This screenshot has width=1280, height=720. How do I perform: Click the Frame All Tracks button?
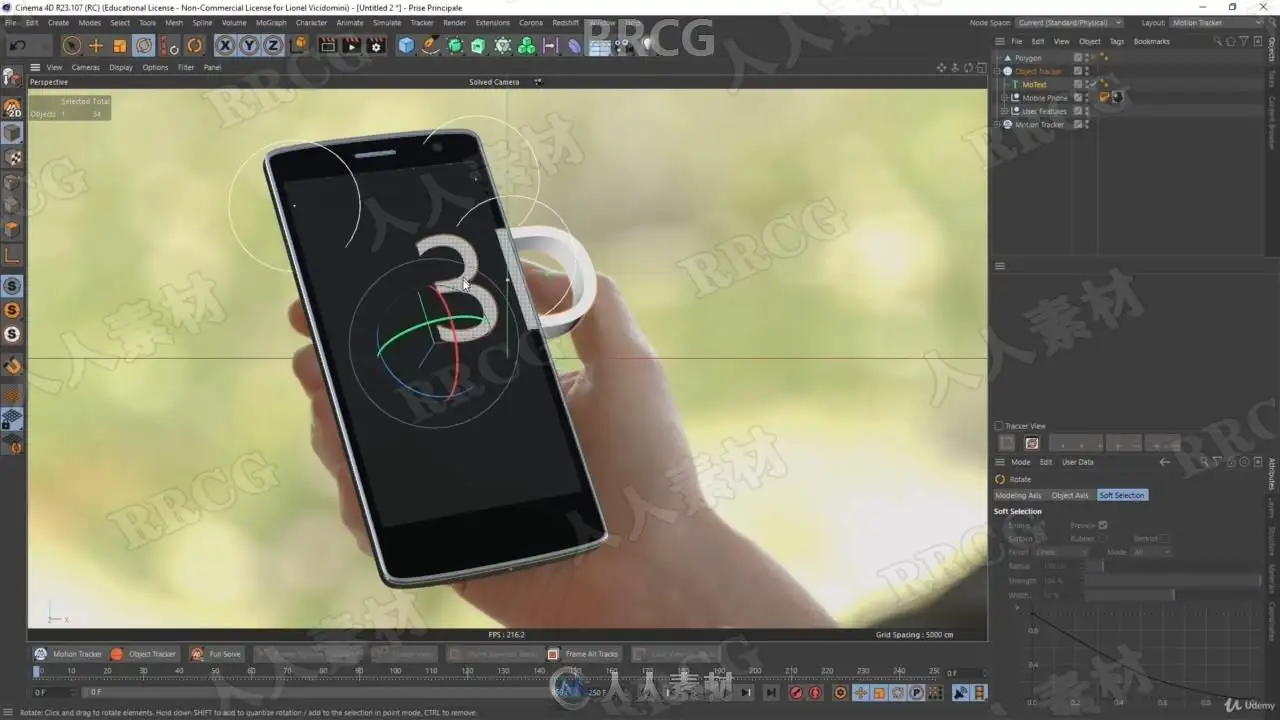pyautogui.click(x=583, y=654)
